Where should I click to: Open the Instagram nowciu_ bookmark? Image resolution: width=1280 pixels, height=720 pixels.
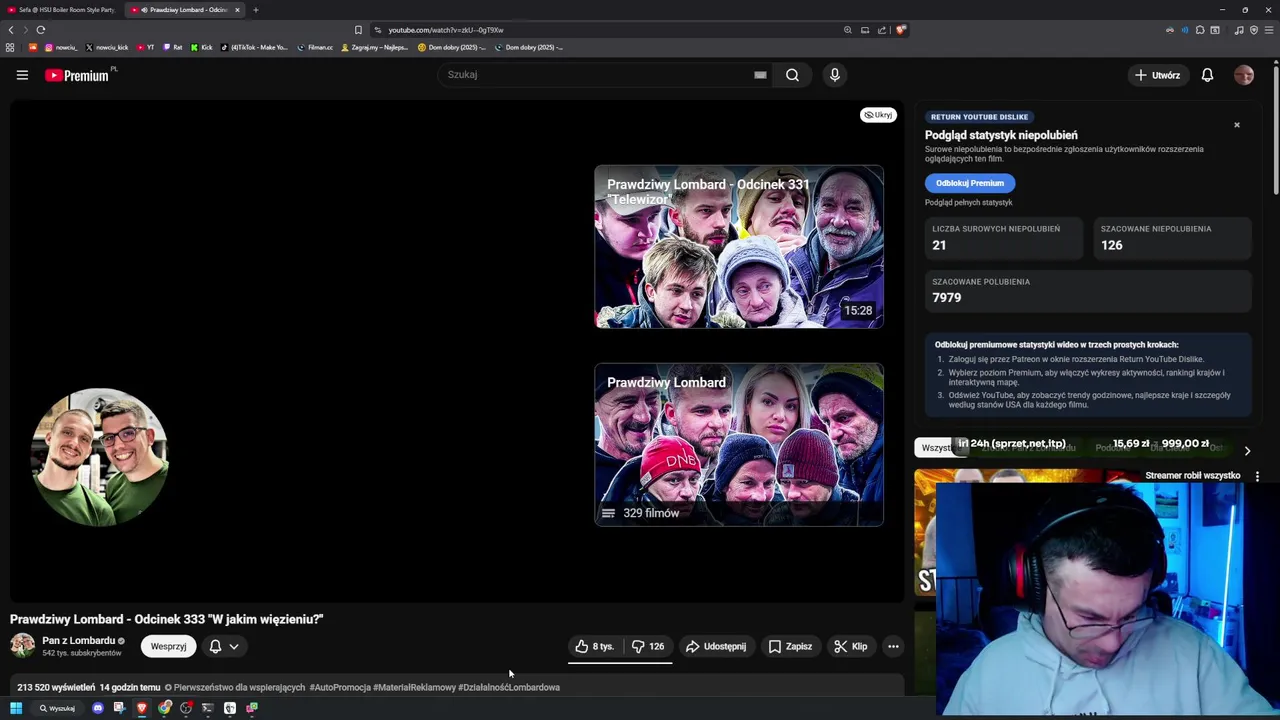[60, 47]
